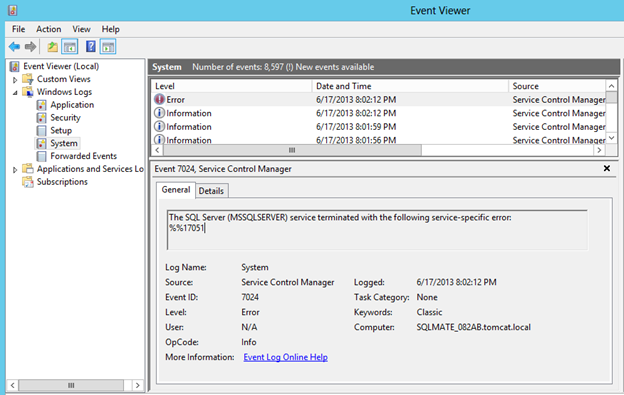Switch to the General tab
This screenshot has height=395, width=624.
coord(176,190)
